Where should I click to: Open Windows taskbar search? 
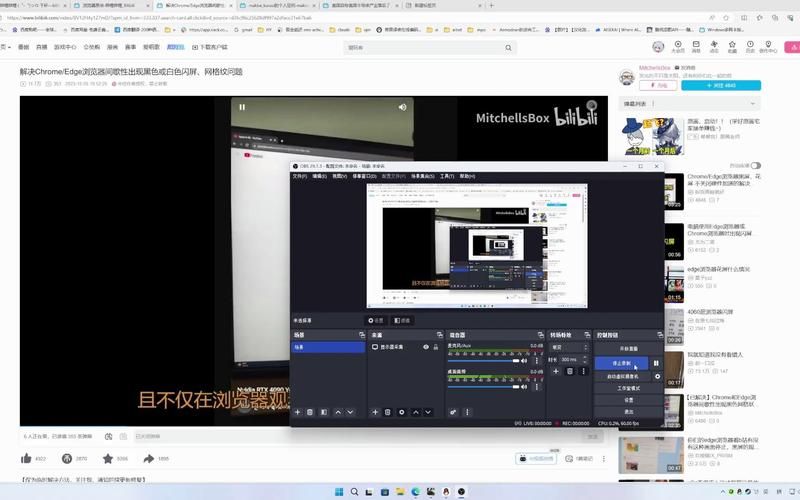click(x=354, y=492)
